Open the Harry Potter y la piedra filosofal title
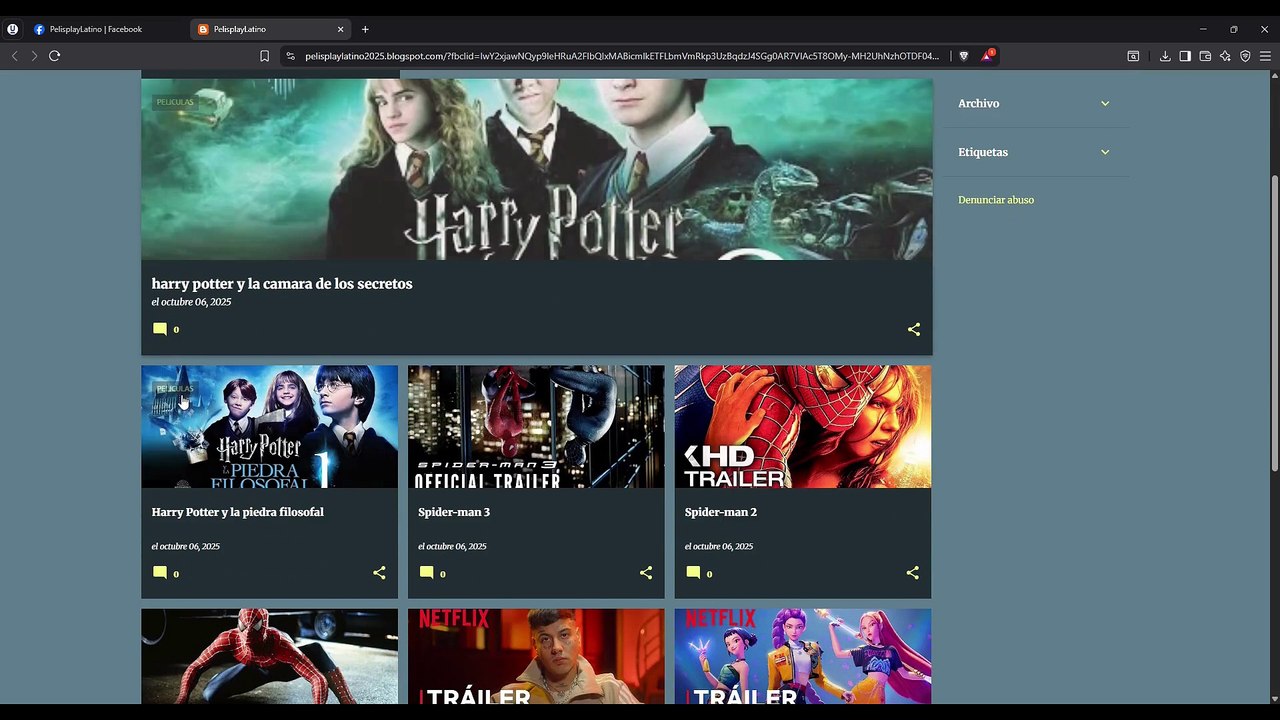Viewport: 1280px width, 720px height. (238, 512)
